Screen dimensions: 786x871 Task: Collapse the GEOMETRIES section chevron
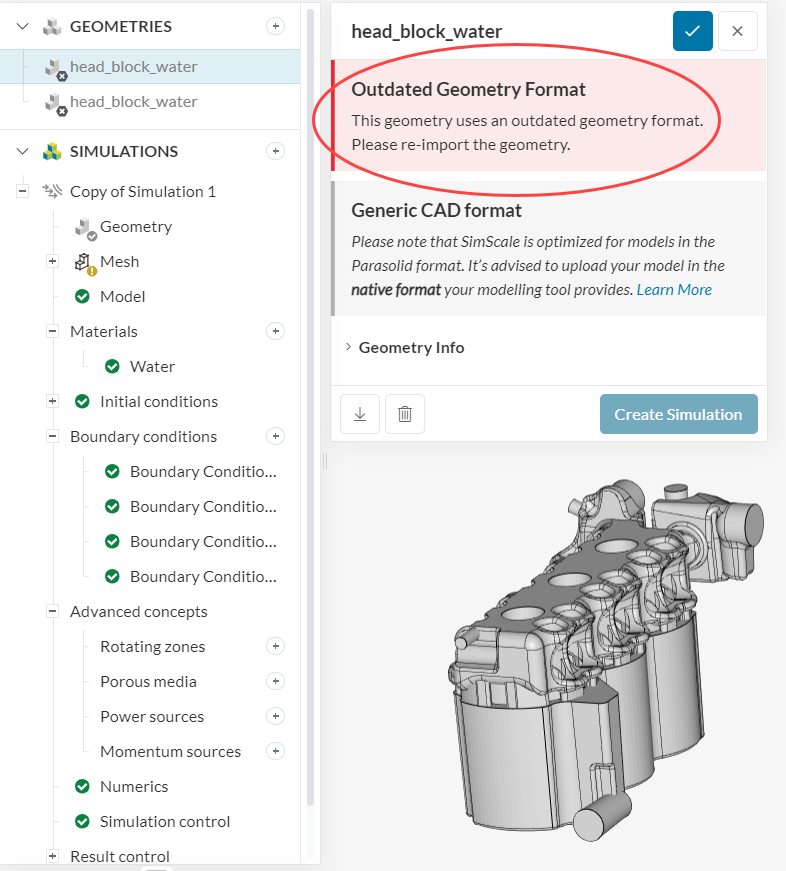(23, 27)
